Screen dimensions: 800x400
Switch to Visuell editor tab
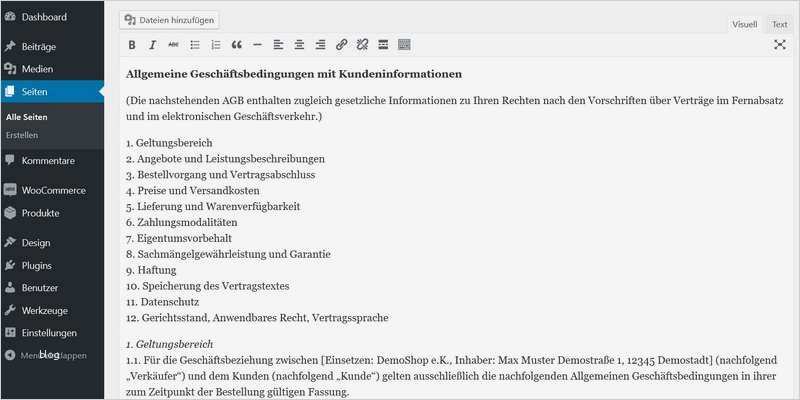click(x=744, y=24)
